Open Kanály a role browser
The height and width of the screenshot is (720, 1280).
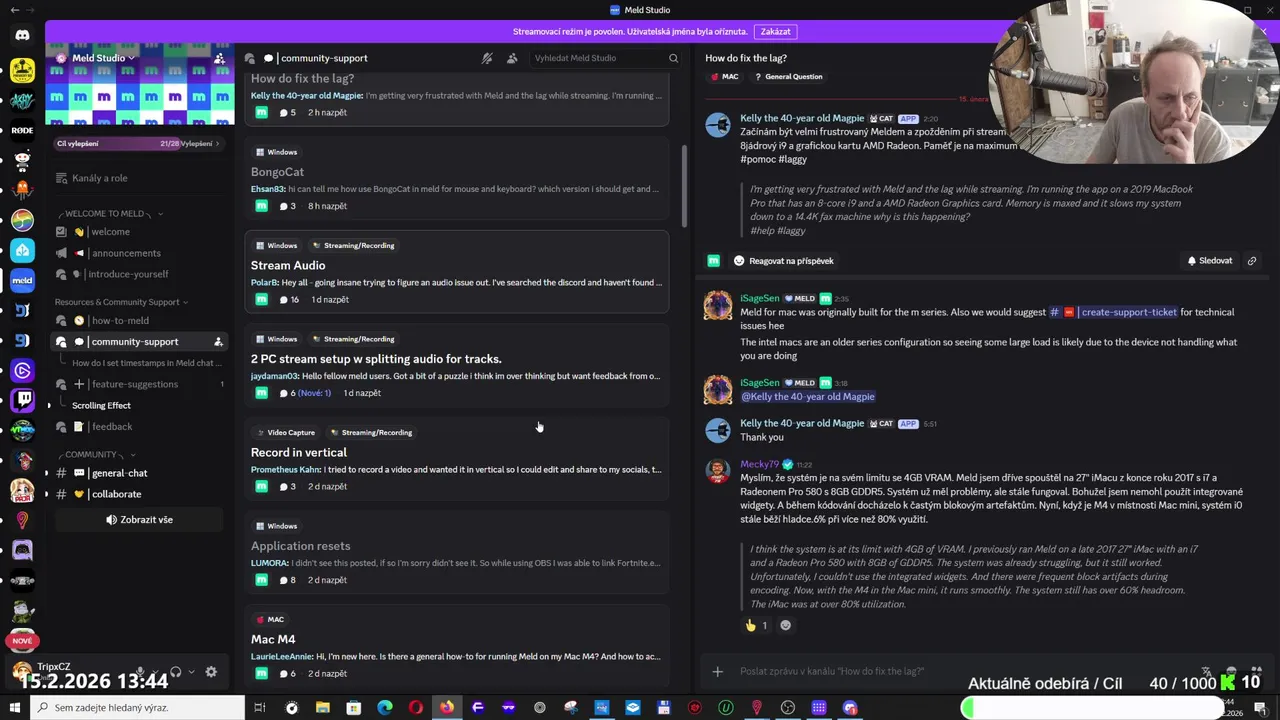(140, 178)
